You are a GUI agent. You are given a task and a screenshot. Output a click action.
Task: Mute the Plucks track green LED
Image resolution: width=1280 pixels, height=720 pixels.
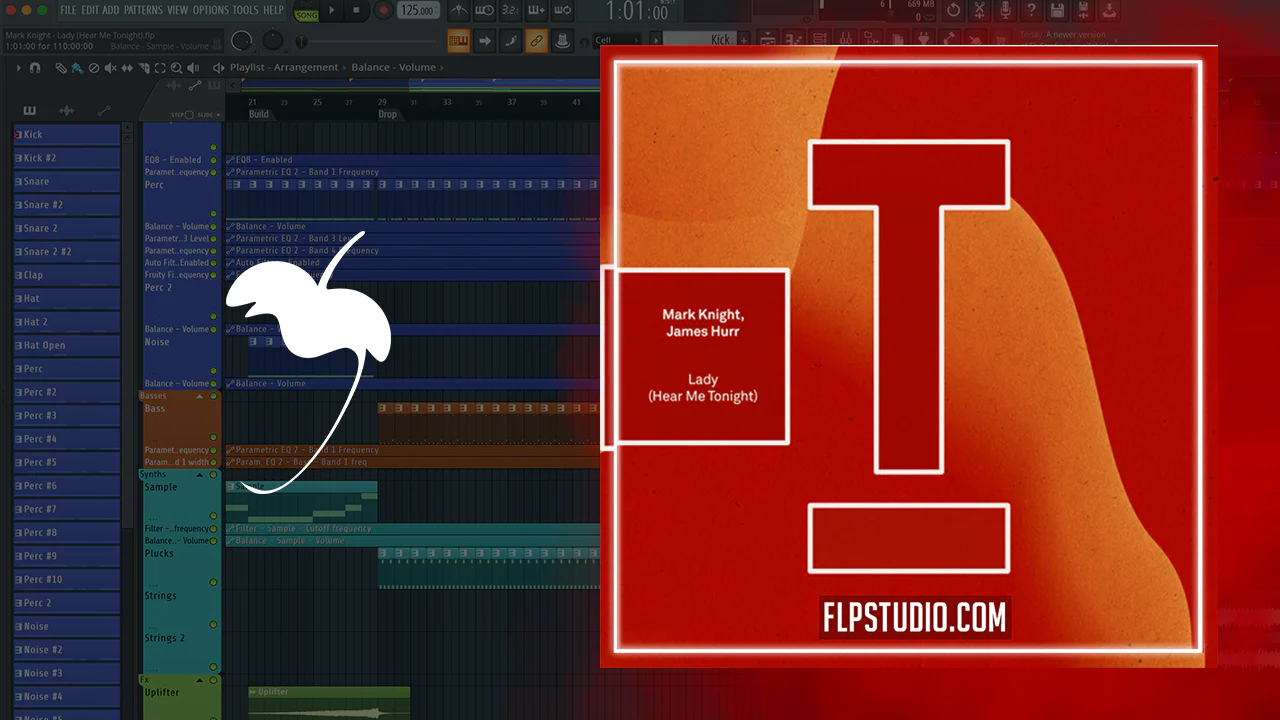click(213, 582)
